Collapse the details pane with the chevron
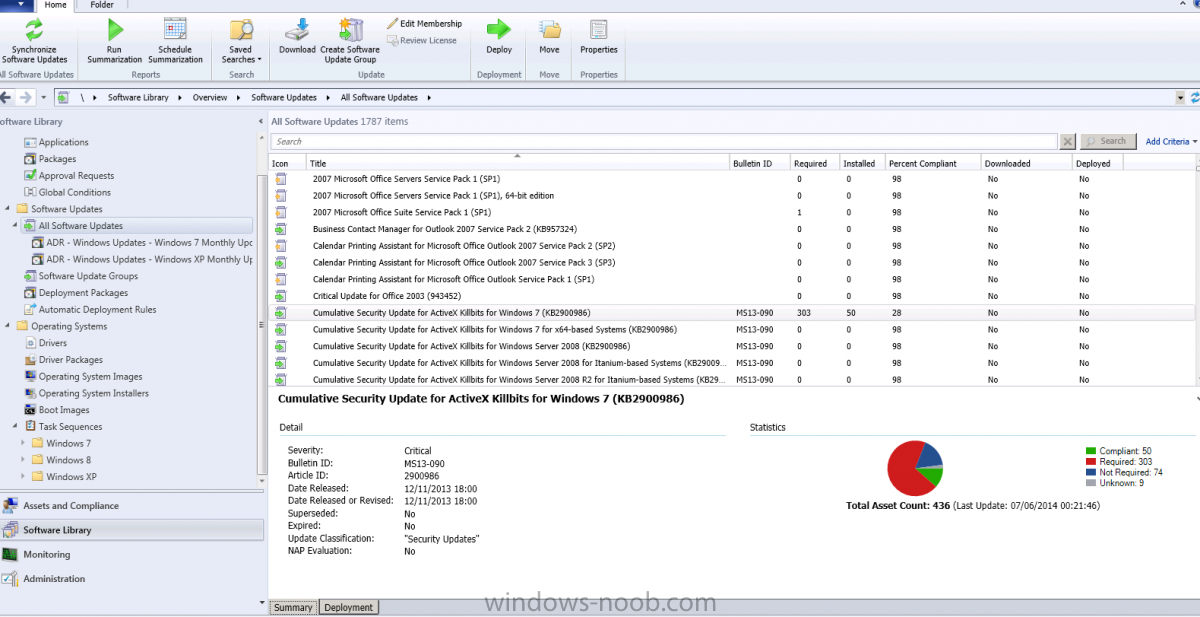This screenshot has height=617, width=1200. coord(1195,399)
